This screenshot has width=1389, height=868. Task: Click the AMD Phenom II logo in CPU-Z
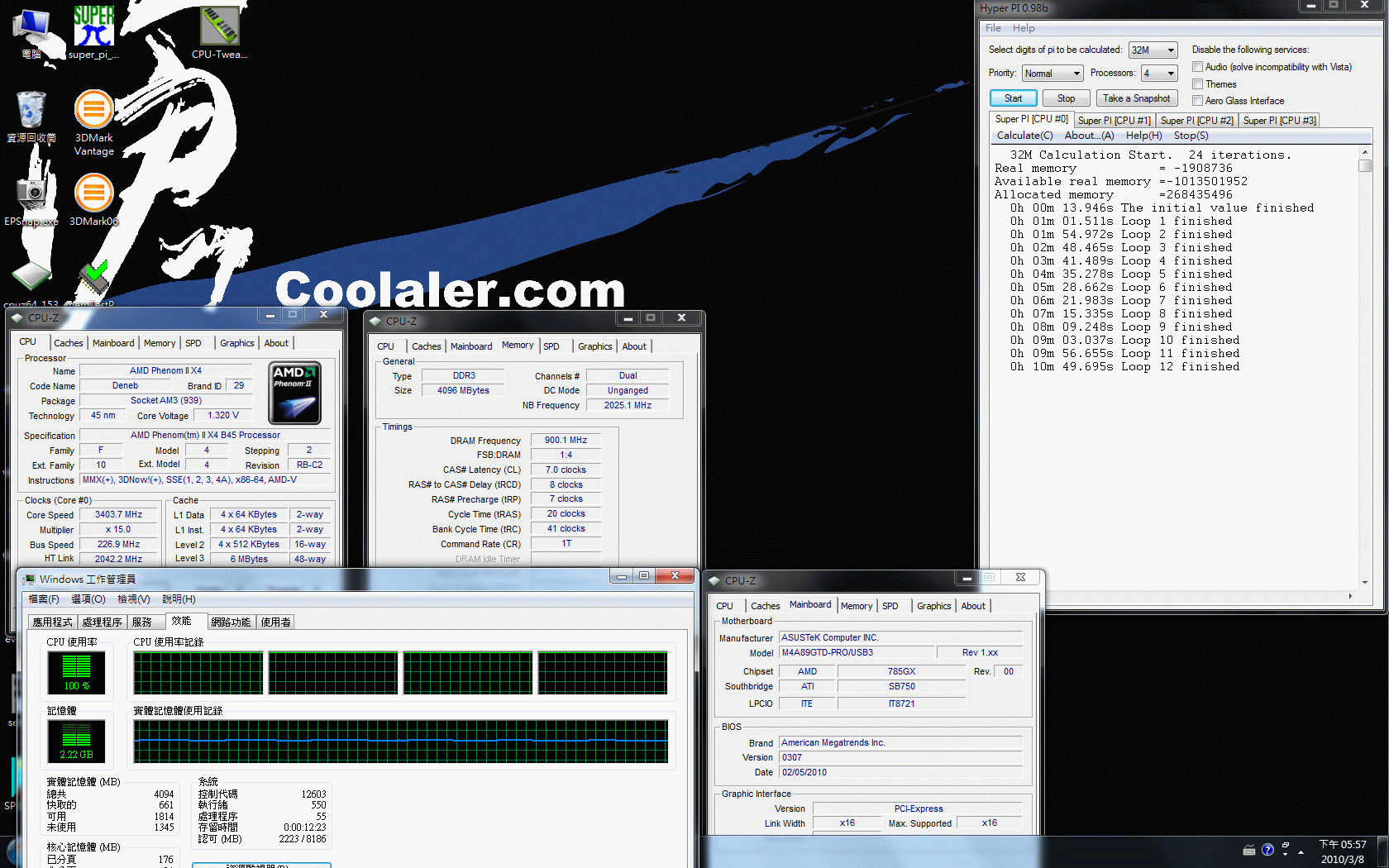[295, 393]
